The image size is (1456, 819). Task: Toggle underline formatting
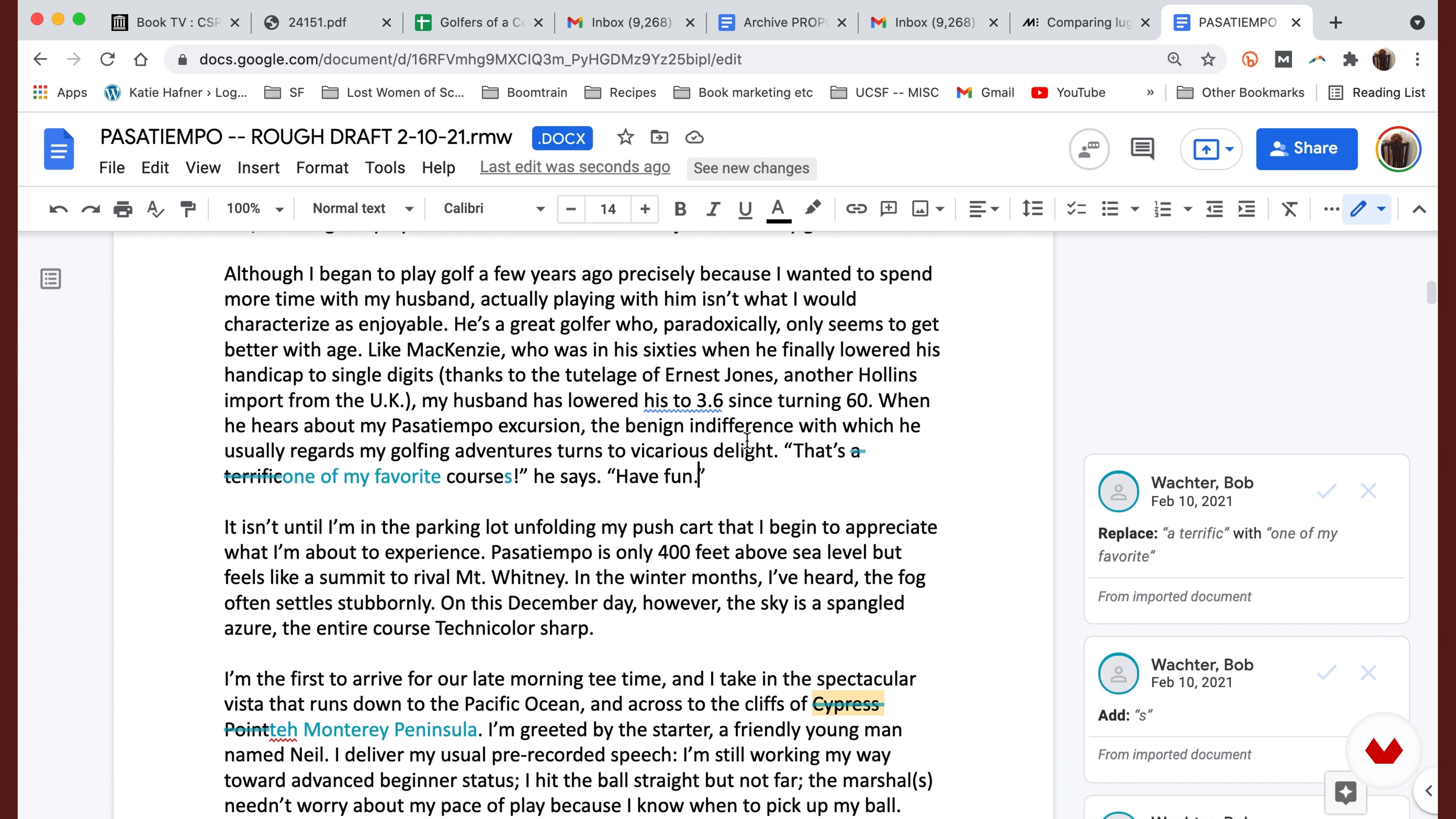point(745,209)
